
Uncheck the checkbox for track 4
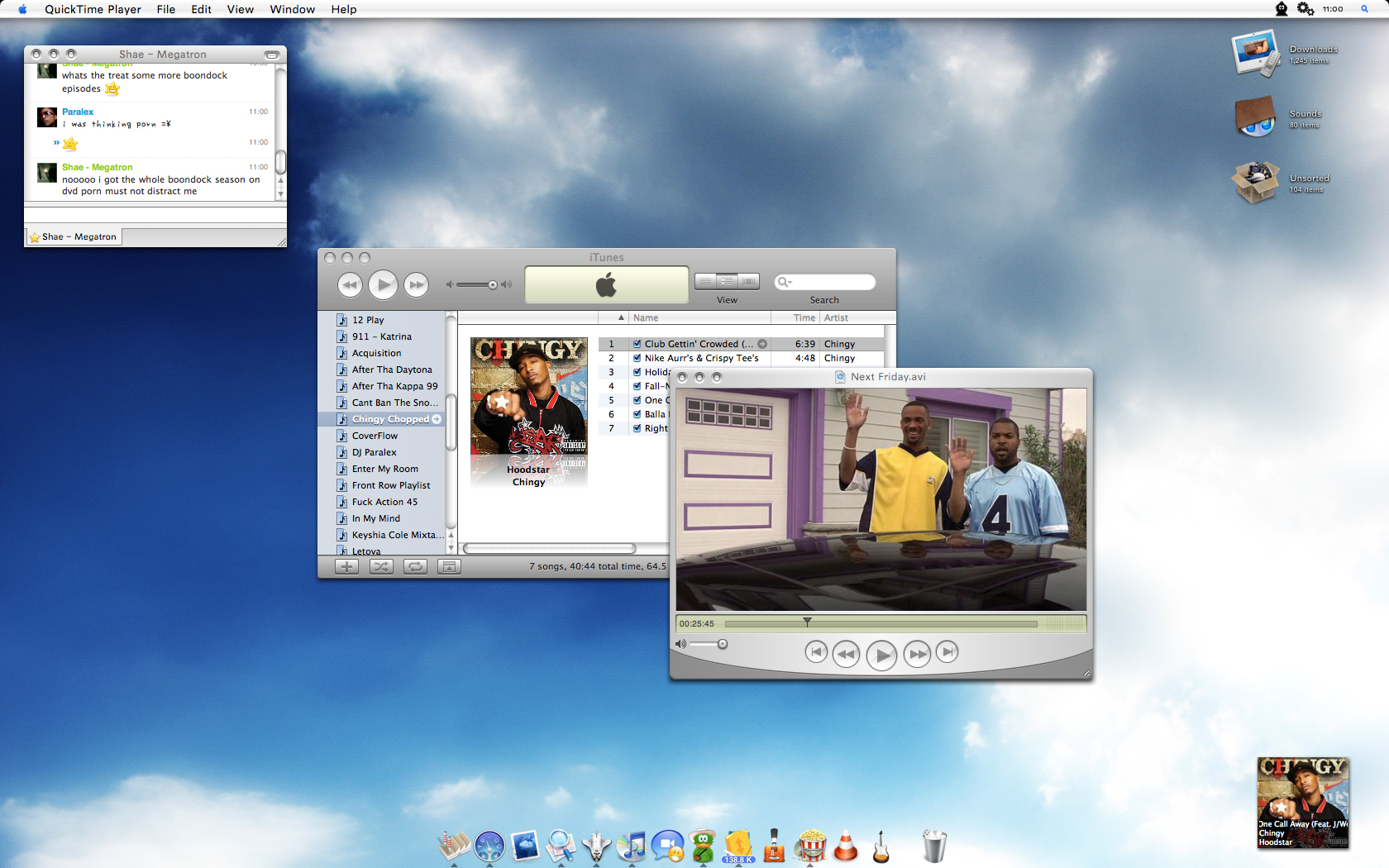point(637,386)
